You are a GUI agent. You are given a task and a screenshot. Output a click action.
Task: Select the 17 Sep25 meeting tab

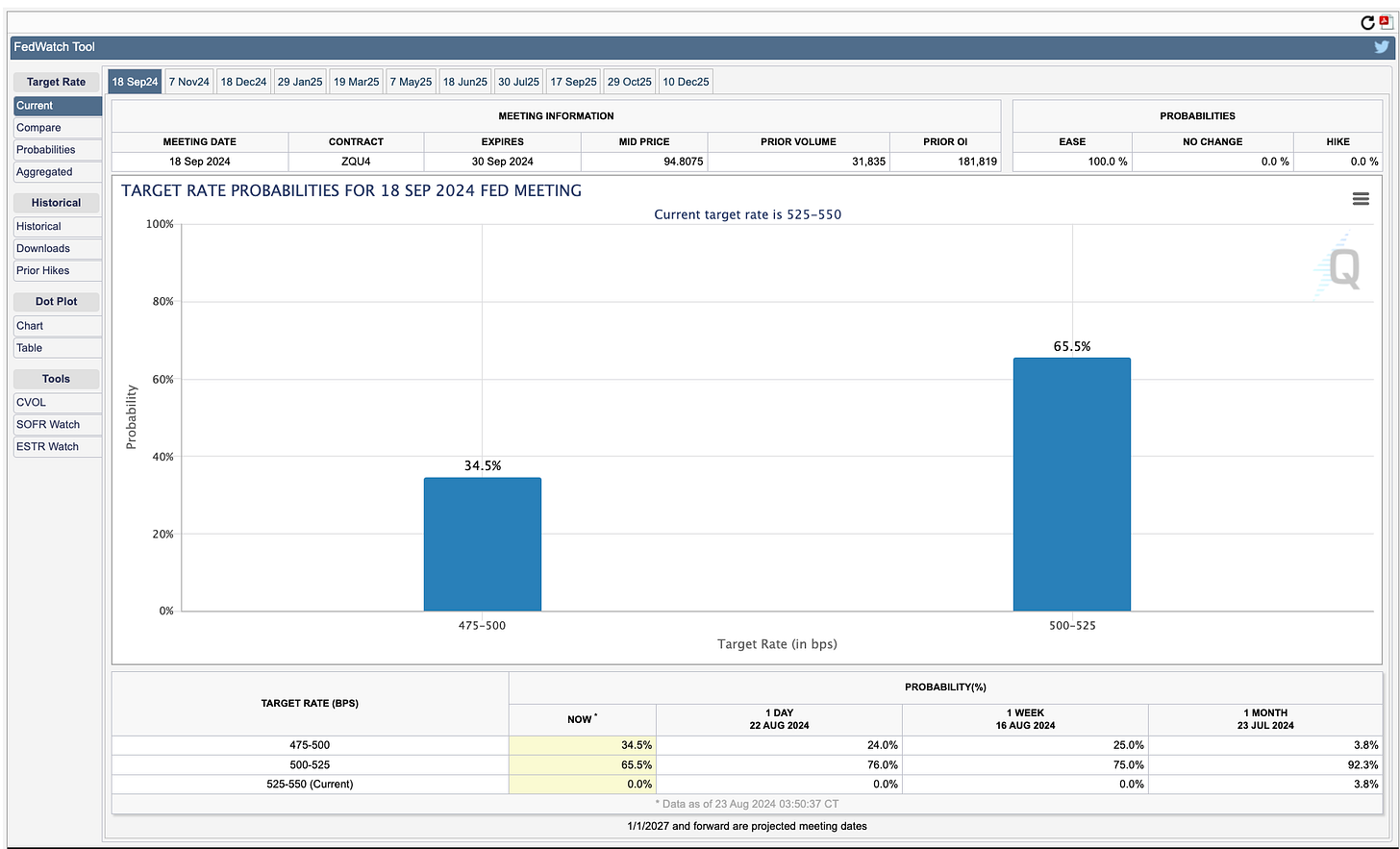pos(574,82)
